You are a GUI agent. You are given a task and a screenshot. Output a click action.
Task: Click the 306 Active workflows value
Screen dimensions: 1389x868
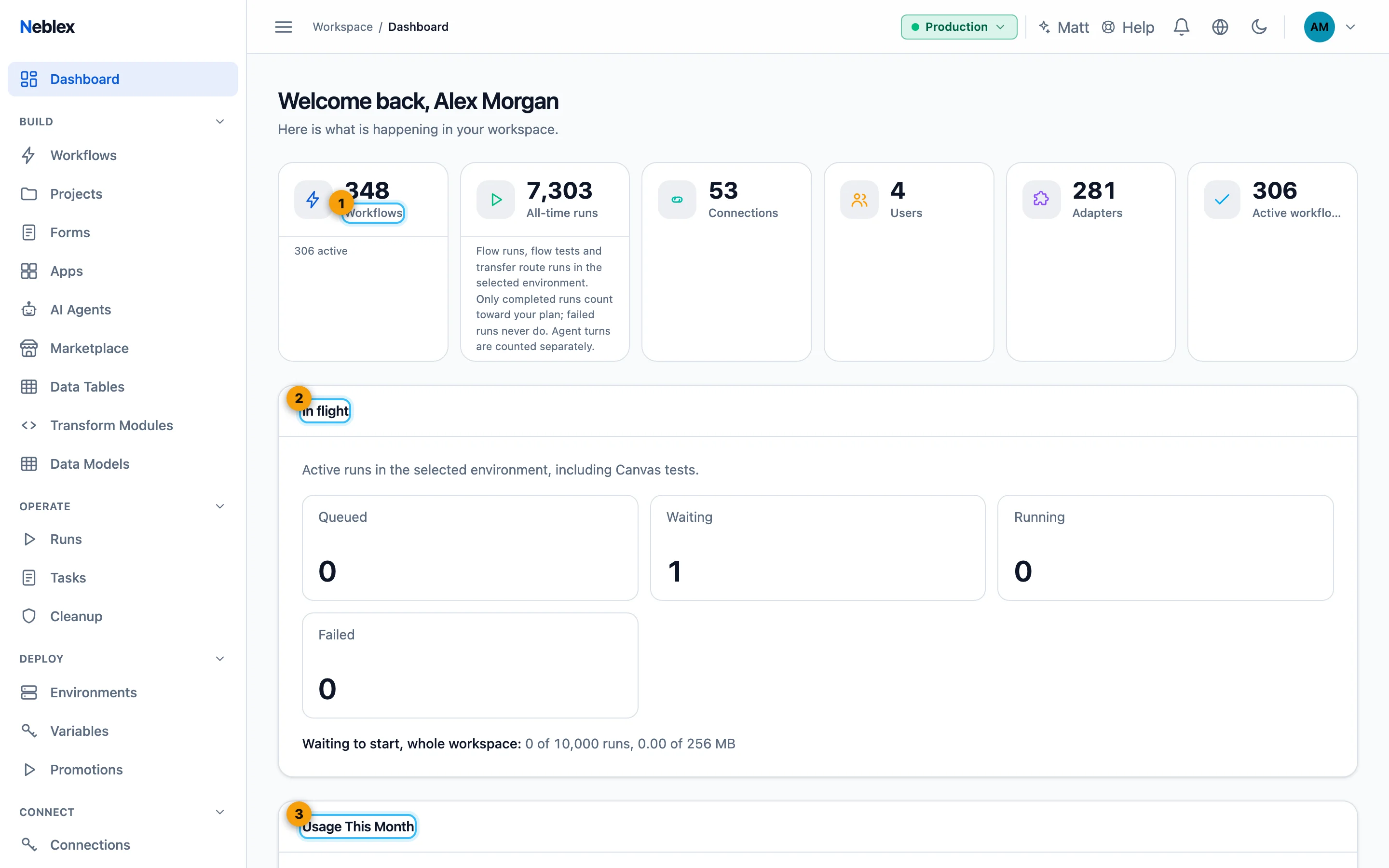tap(1274, 190)
